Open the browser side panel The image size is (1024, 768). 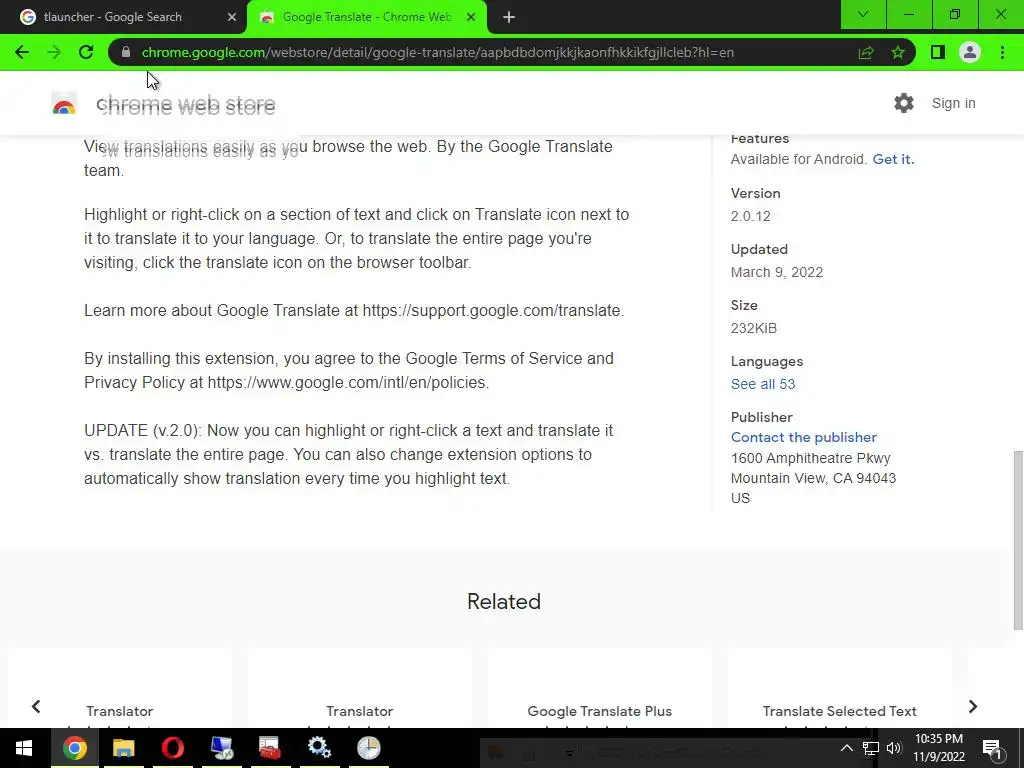[x=938, y=52]
